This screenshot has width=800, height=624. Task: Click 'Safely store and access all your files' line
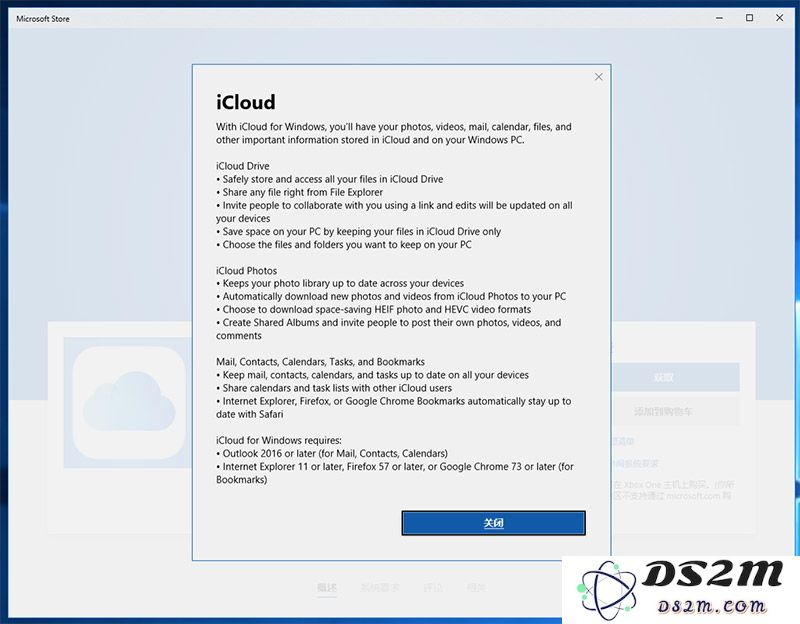[330, 179]
